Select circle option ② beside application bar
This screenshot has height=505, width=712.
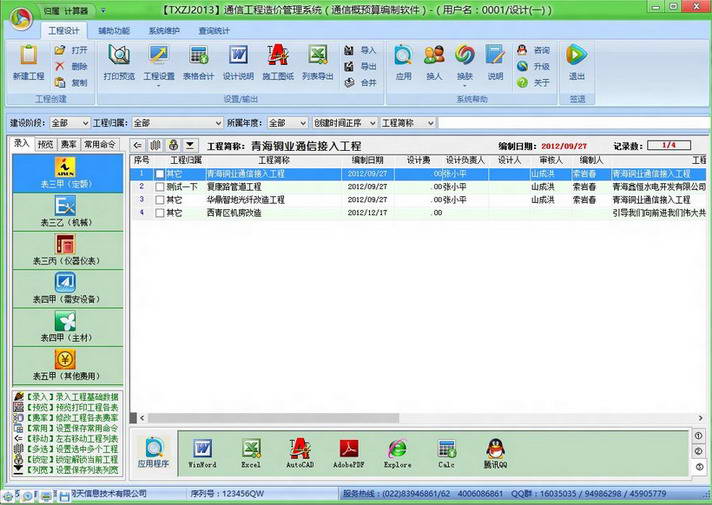(698, 451)
